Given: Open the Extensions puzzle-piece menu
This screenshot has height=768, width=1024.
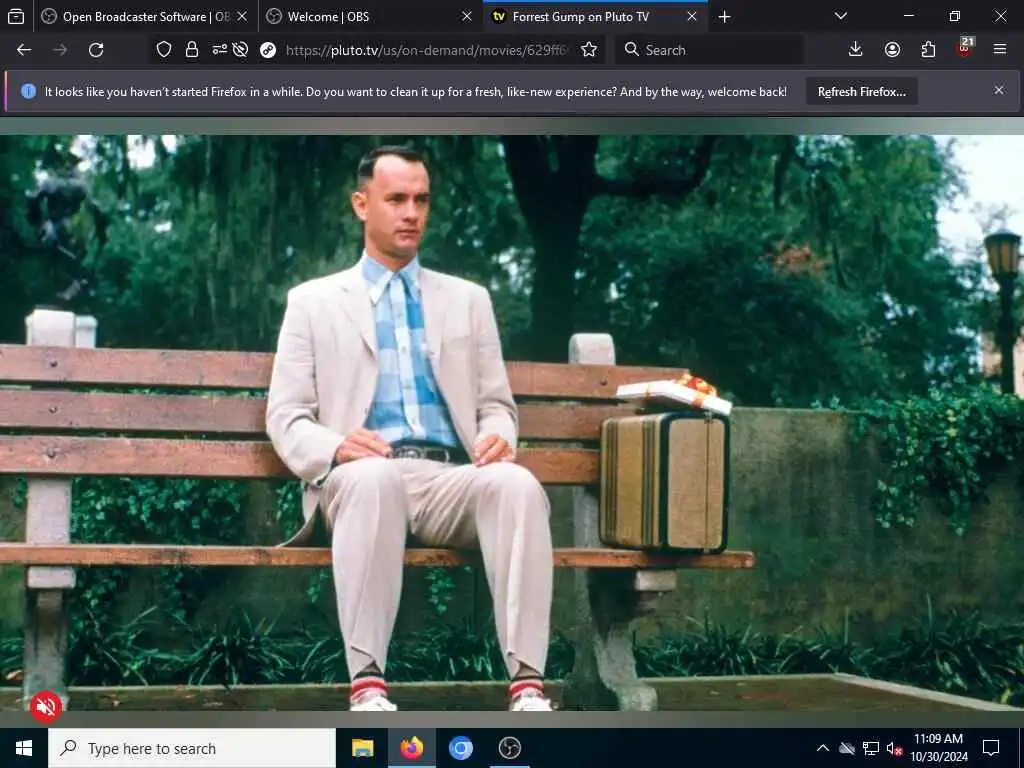Looking at the screenshot, I should pyautogui.click(x=928, y=50).
